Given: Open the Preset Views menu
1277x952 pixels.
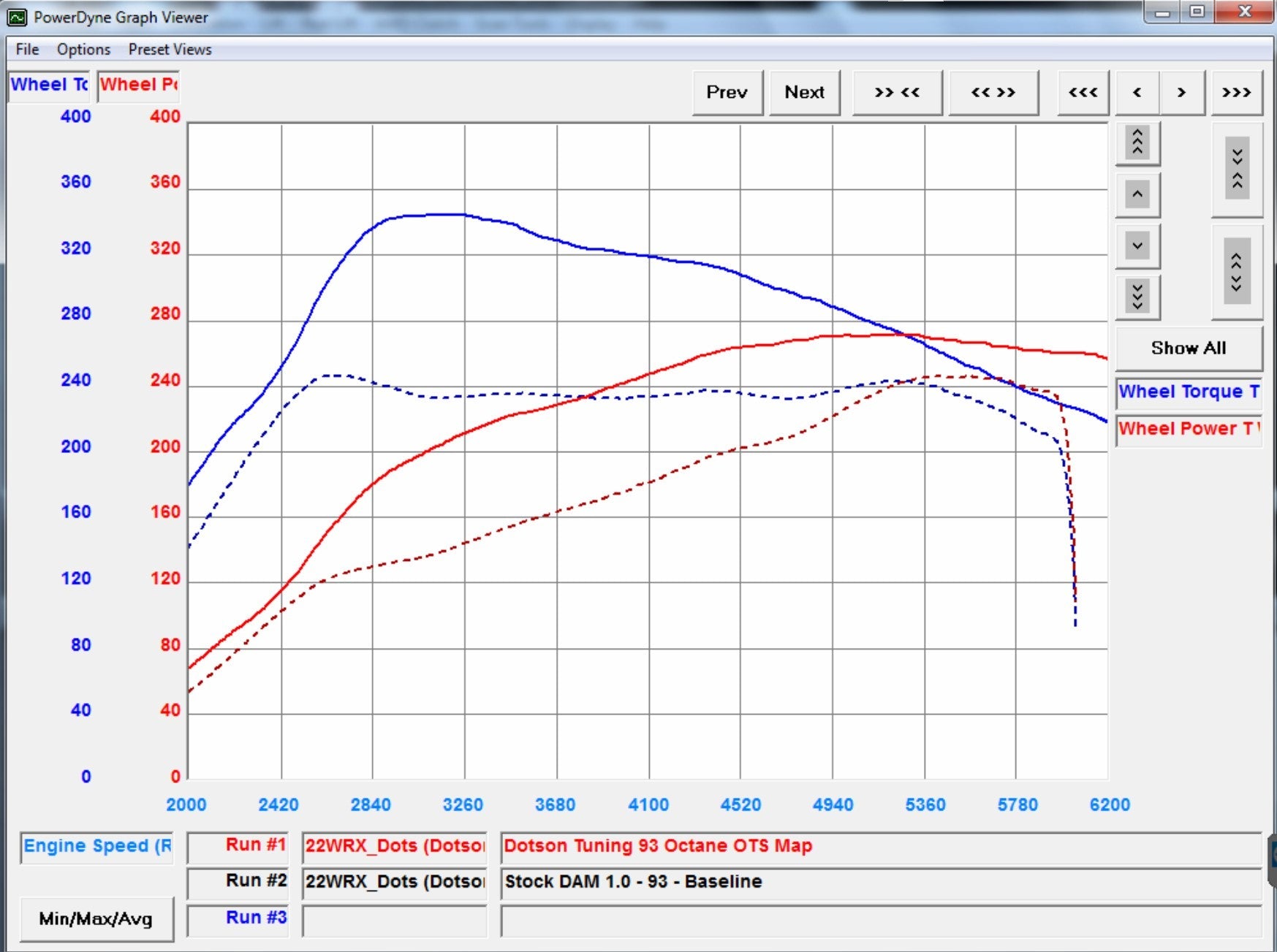Looking at the screenshot, I should tap(170, 50).
